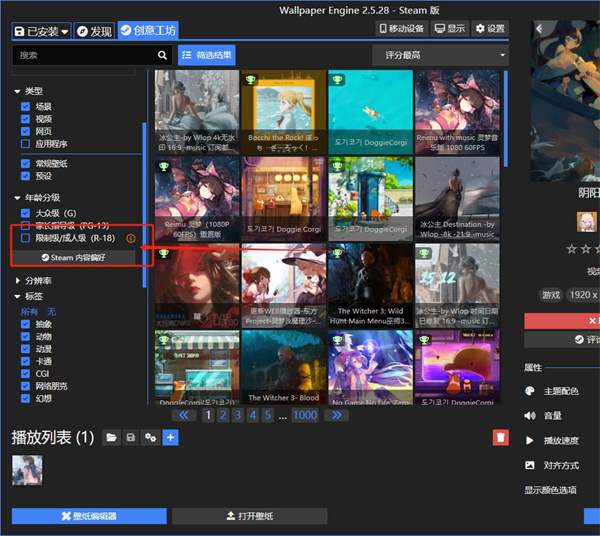
Task: Select the playlist wallpaper thumbnail
Action: coord(27,470)
